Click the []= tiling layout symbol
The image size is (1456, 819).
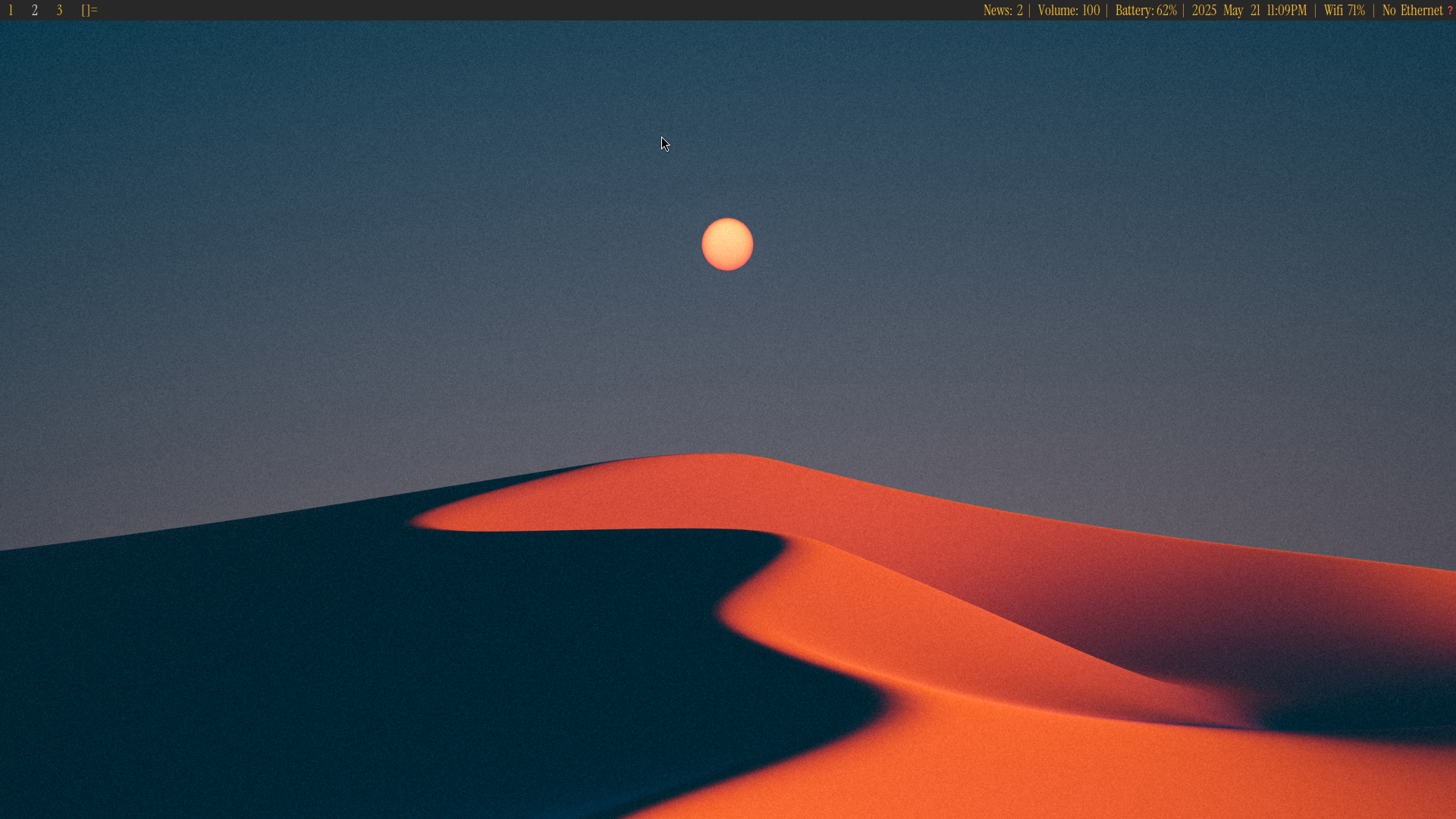click(x=89, y=11)
